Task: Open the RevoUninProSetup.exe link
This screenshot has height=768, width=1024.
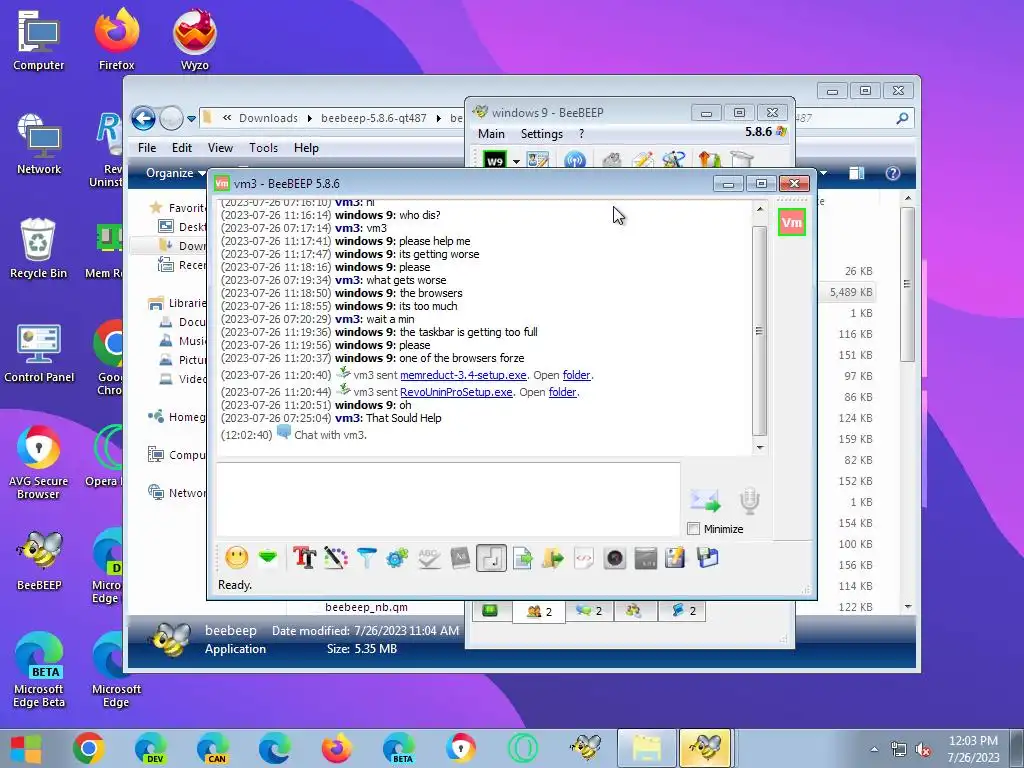Action: [x=456, y=392]
